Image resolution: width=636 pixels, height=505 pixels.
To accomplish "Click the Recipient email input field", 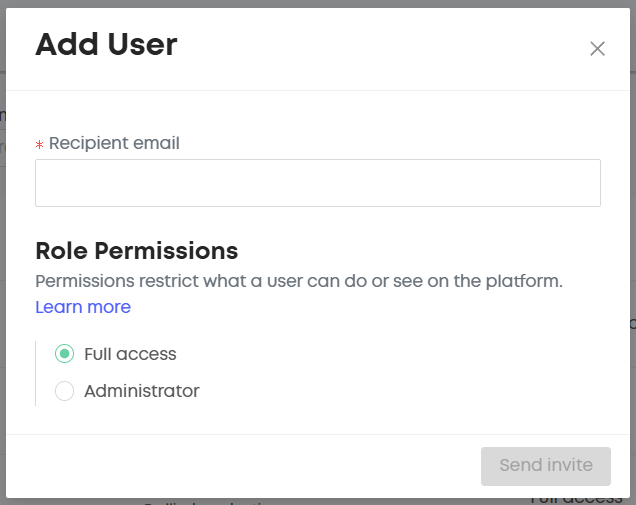I will pyautogui.click(x=317, y=183).
